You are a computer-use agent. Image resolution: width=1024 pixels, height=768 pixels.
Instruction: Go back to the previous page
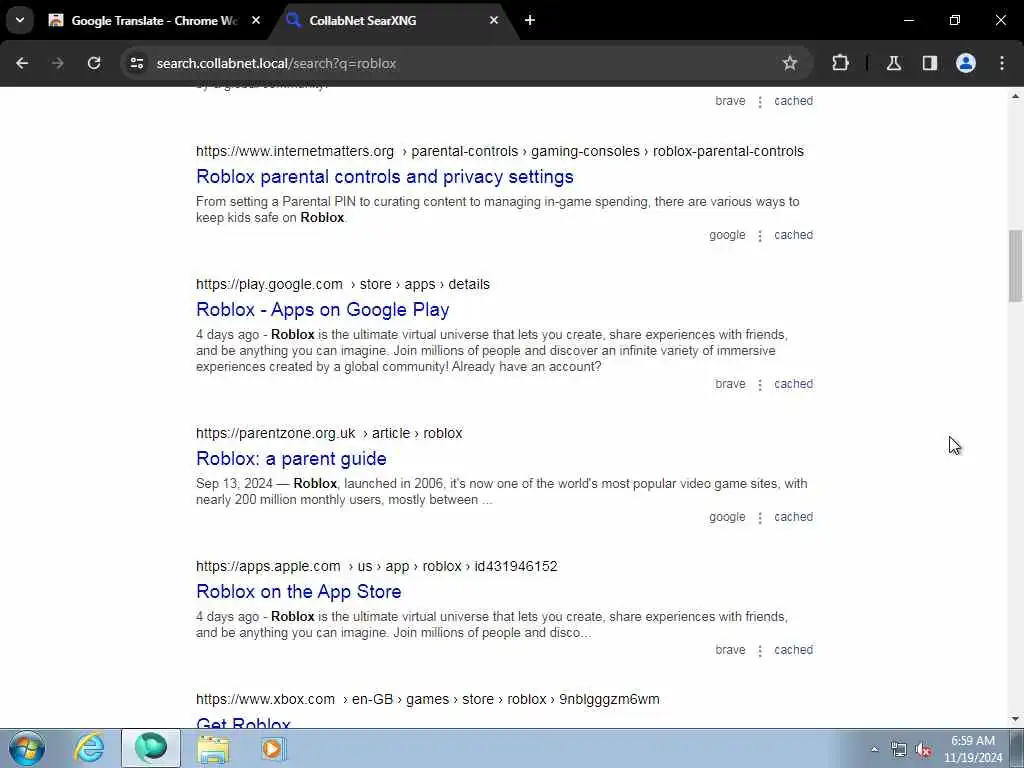[x=22, y=63]
